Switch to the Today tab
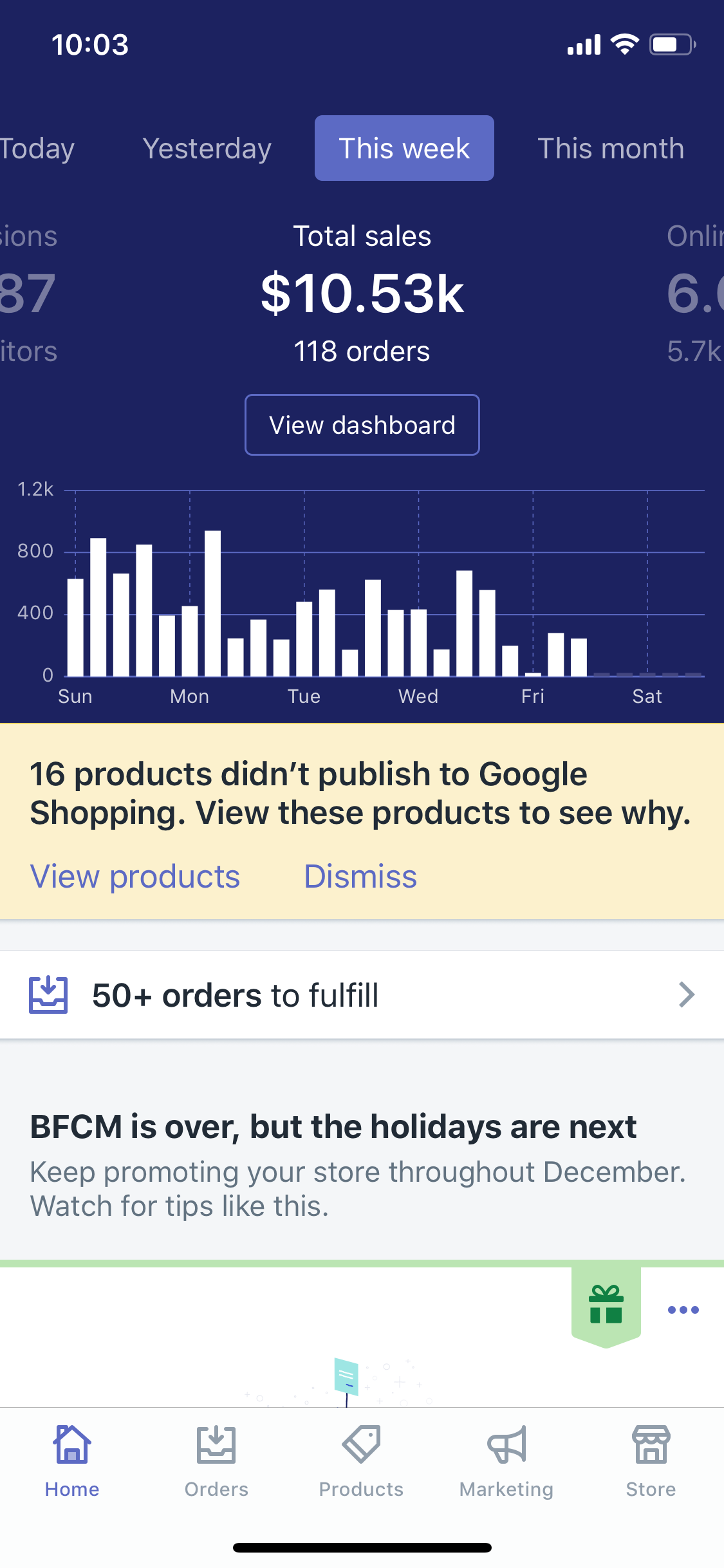Viewport: 724px width, 1568px height. 37,149
